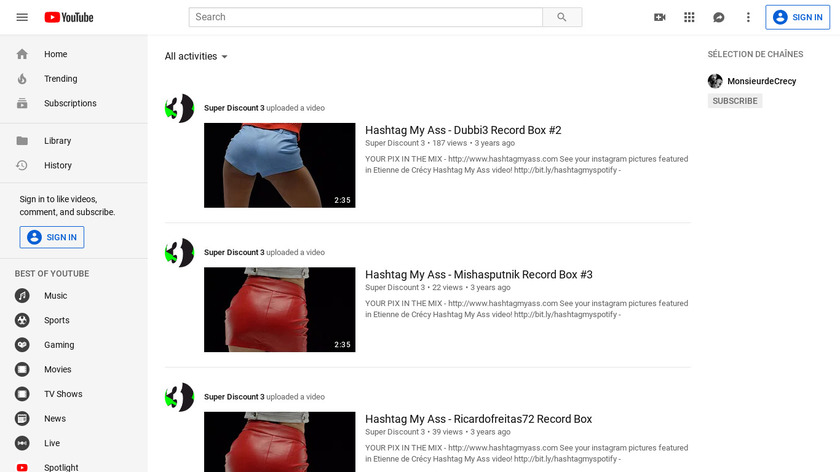Click the Trending flame icon

pos(22,79)
